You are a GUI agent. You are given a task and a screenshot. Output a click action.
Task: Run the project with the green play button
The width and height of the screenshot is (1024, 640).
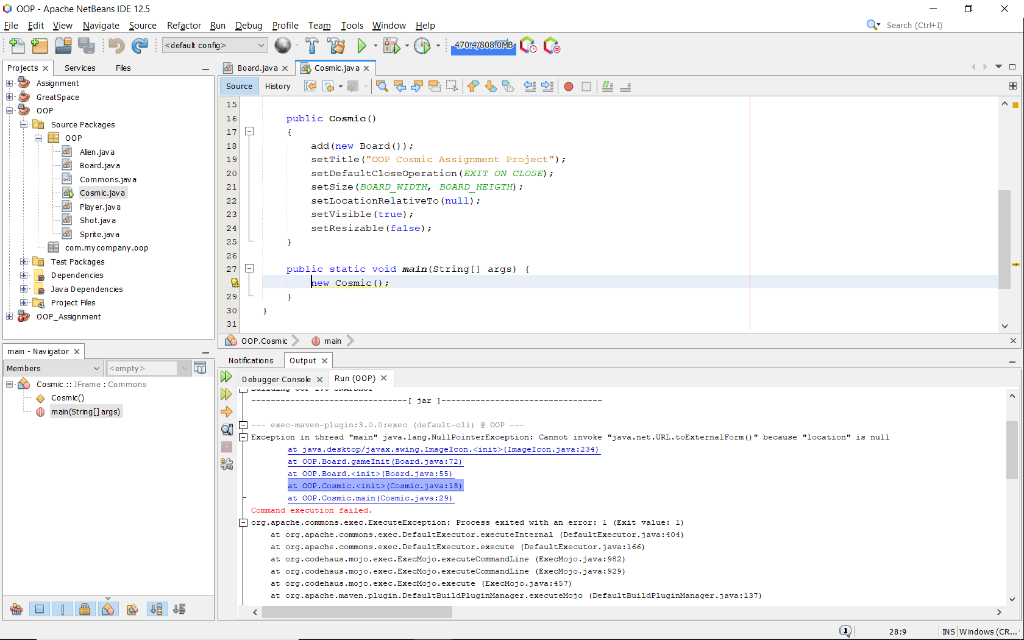point(362,46)
